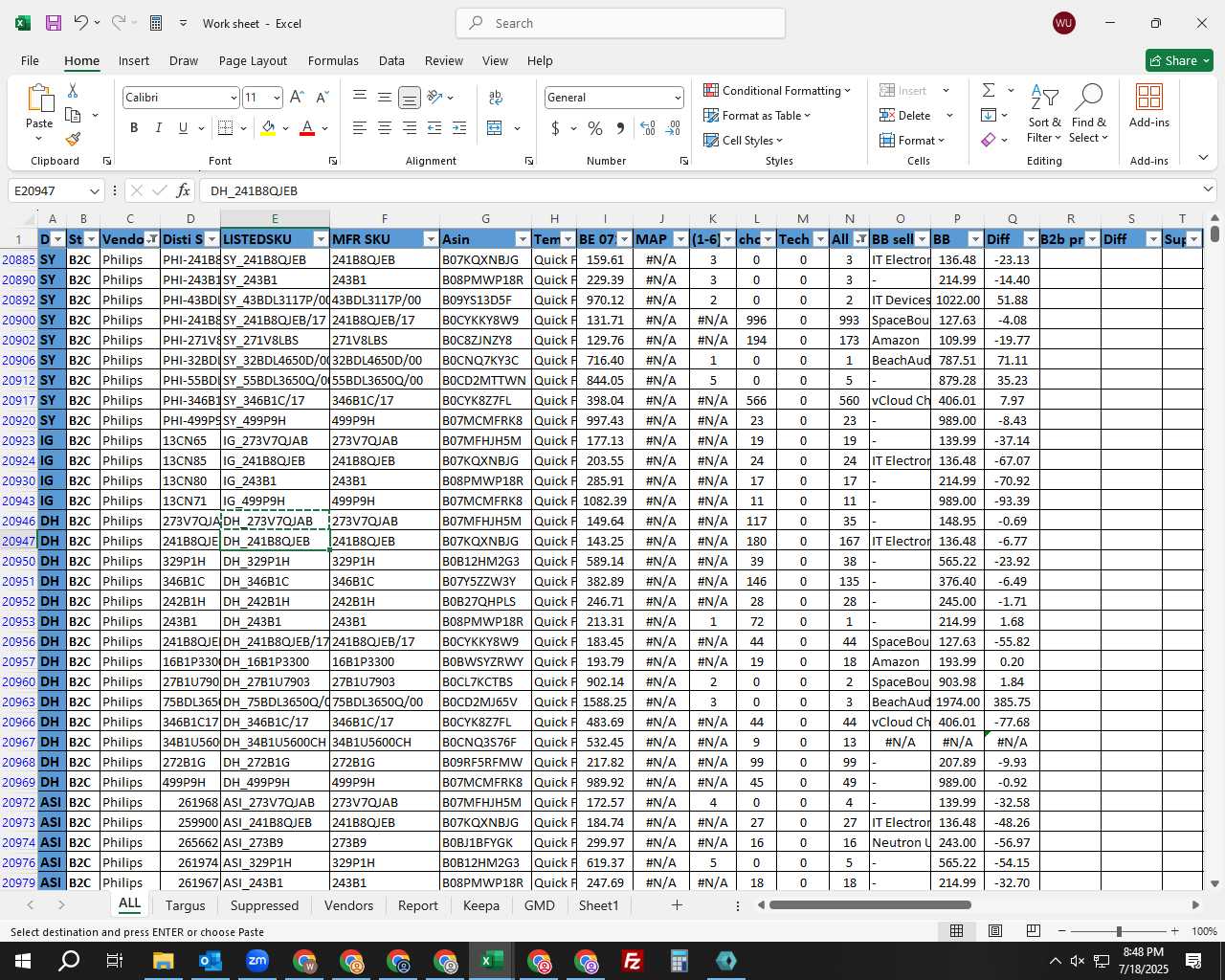Click the AutoSum sigma icon
Image resolution: width=1225 pixels, height=980 pixels.
989,90
